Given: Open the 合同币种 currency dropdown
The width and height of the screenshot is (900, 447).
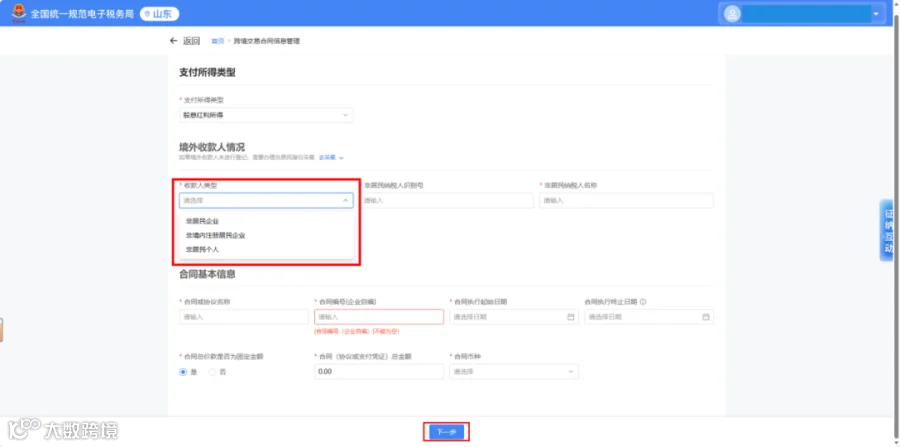Looking at the screenshot, I should (x=514, y=372).
